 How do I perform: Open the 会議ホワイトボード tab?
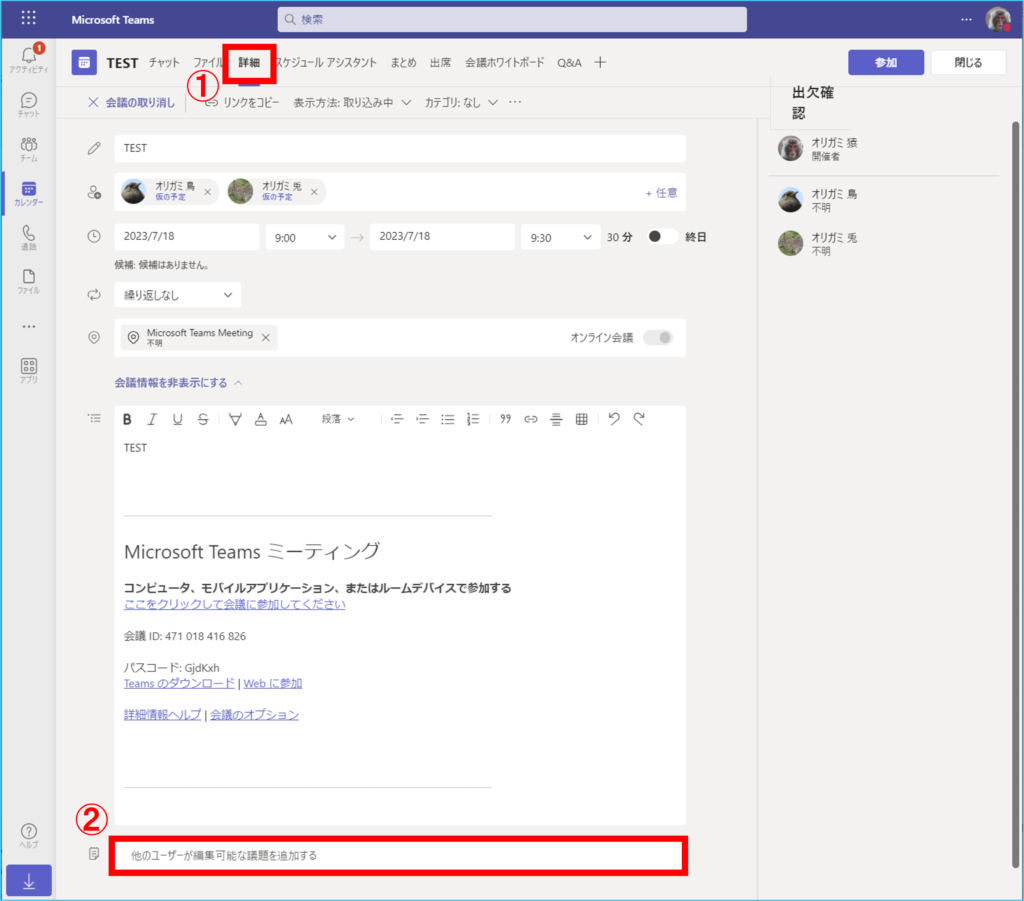[504, 62]
